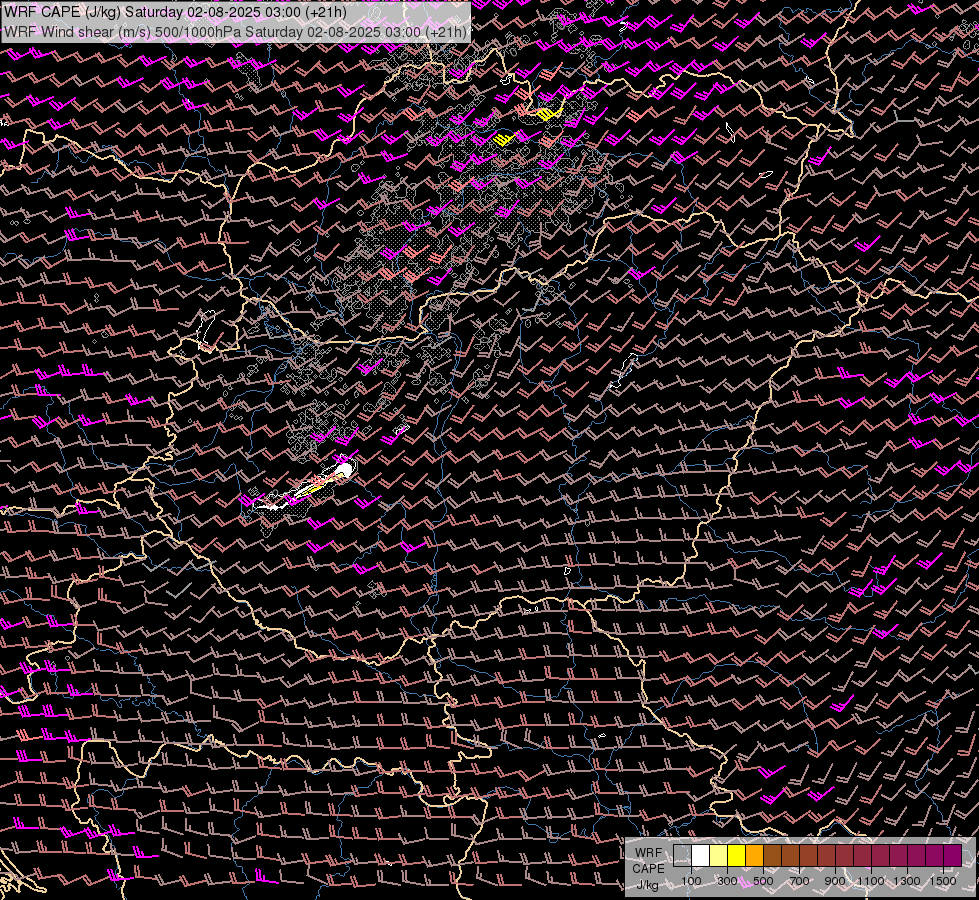Click the 1500 legend value
This screenshot has height=900, width=979.
coord(943,881)
